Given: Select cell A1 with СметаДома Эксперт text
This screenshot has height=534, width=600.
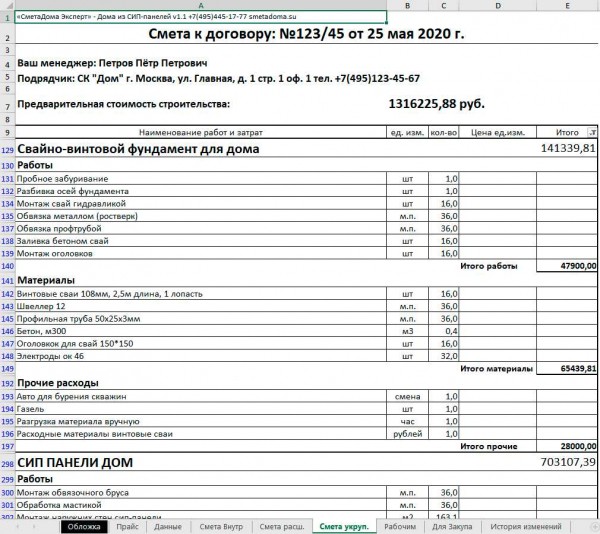Looking at the screenshot, I should click(x=201, y=17).
